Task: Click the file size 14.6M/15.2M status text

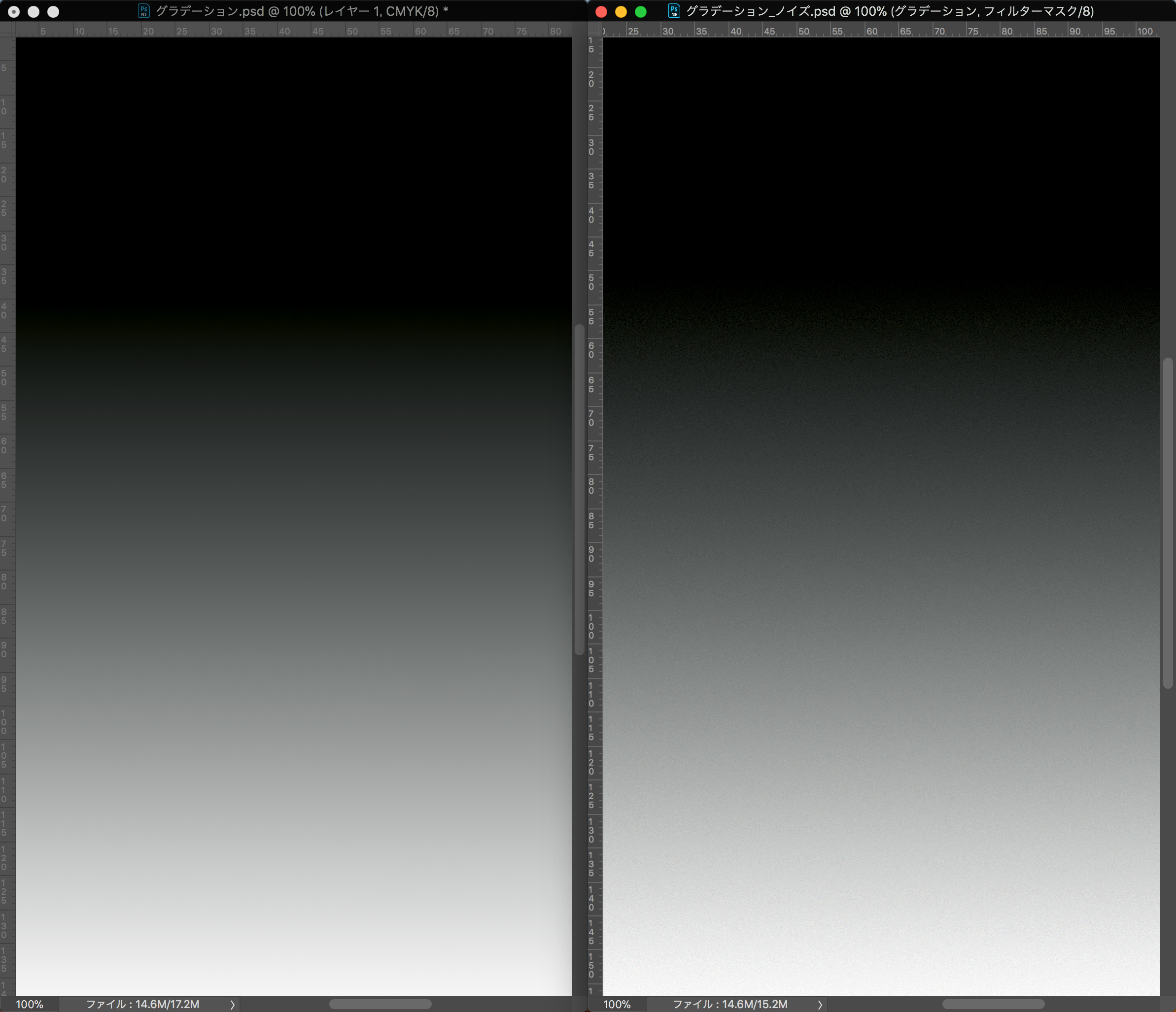Action: pos(730,1004)
